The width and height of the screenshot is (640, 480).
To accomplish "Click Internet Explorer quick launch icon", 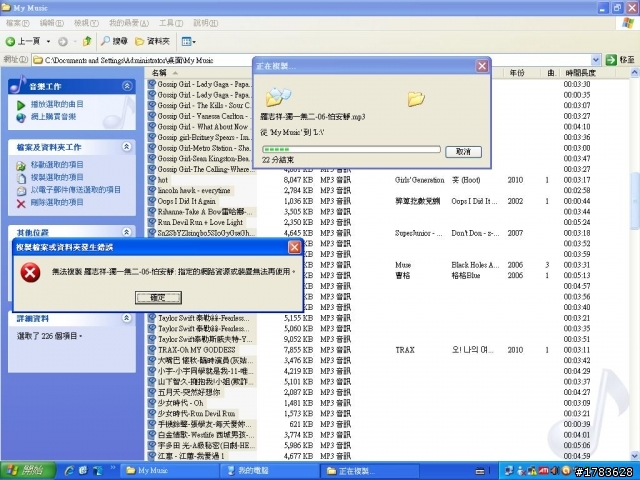I will [69, 471].
